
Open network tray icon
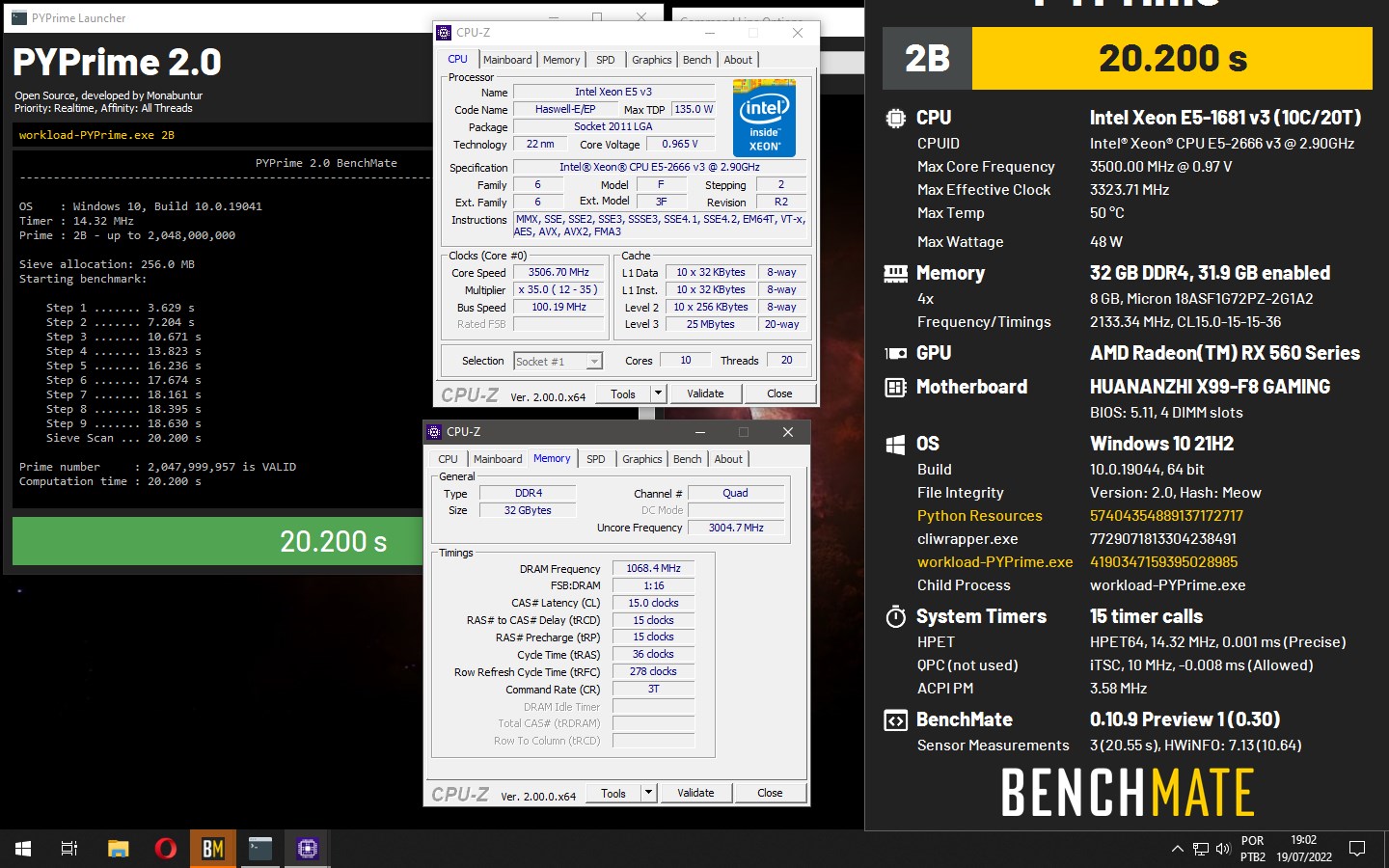(x=1201, y=849)
